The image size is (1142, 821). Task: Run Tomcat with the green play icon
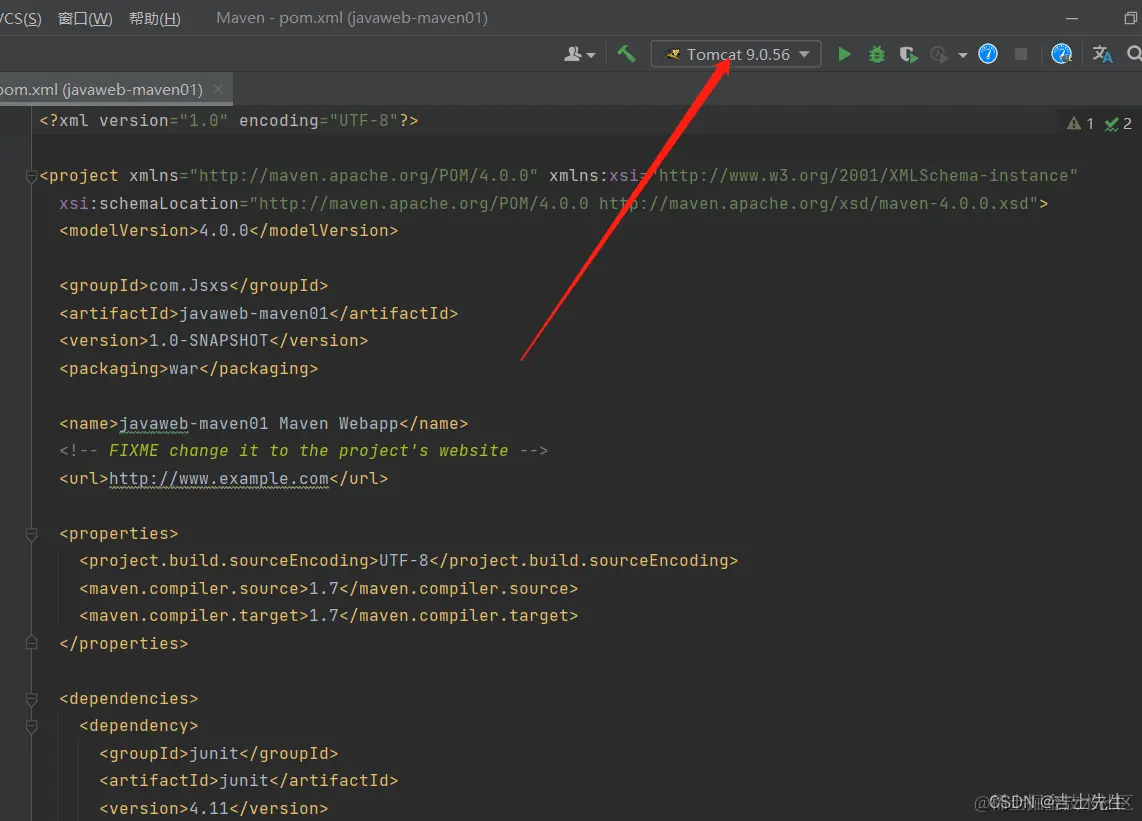[844, 54]
